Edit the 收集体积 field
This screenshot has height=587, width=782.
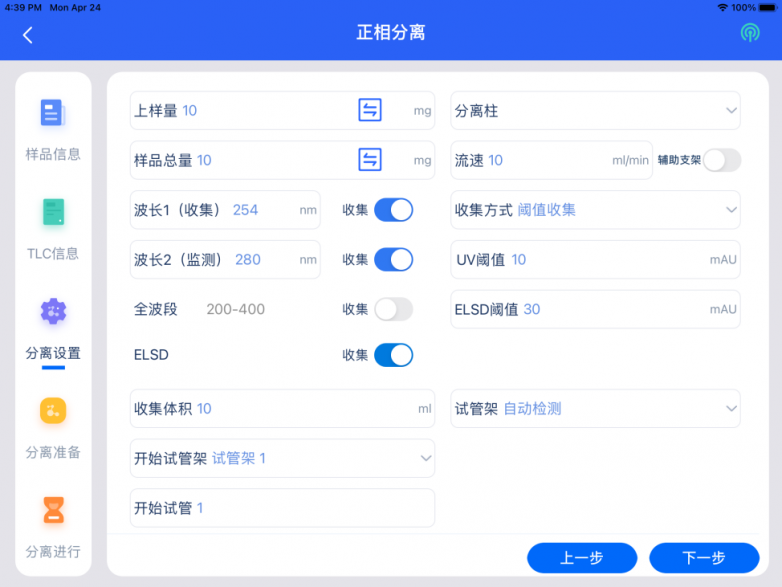pyautogui.click(x=282, y=408)
